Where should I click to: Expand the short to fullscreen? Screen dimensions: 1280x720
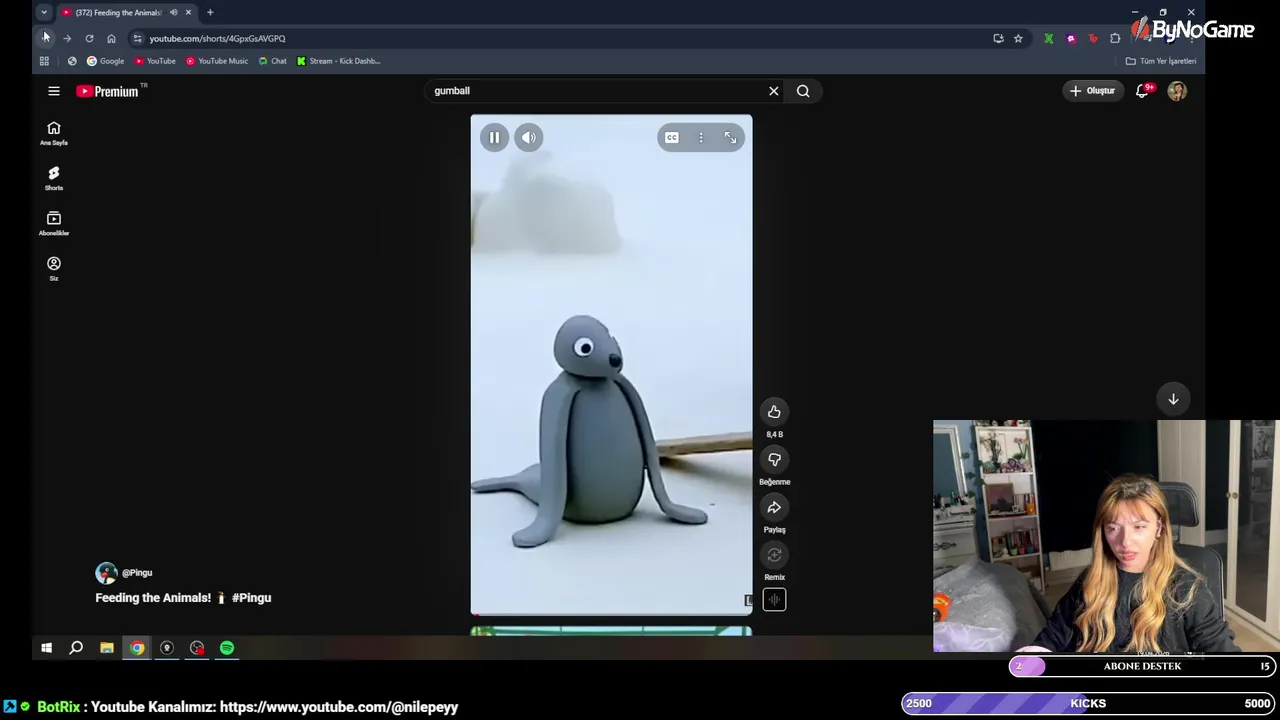pos(730,137)
